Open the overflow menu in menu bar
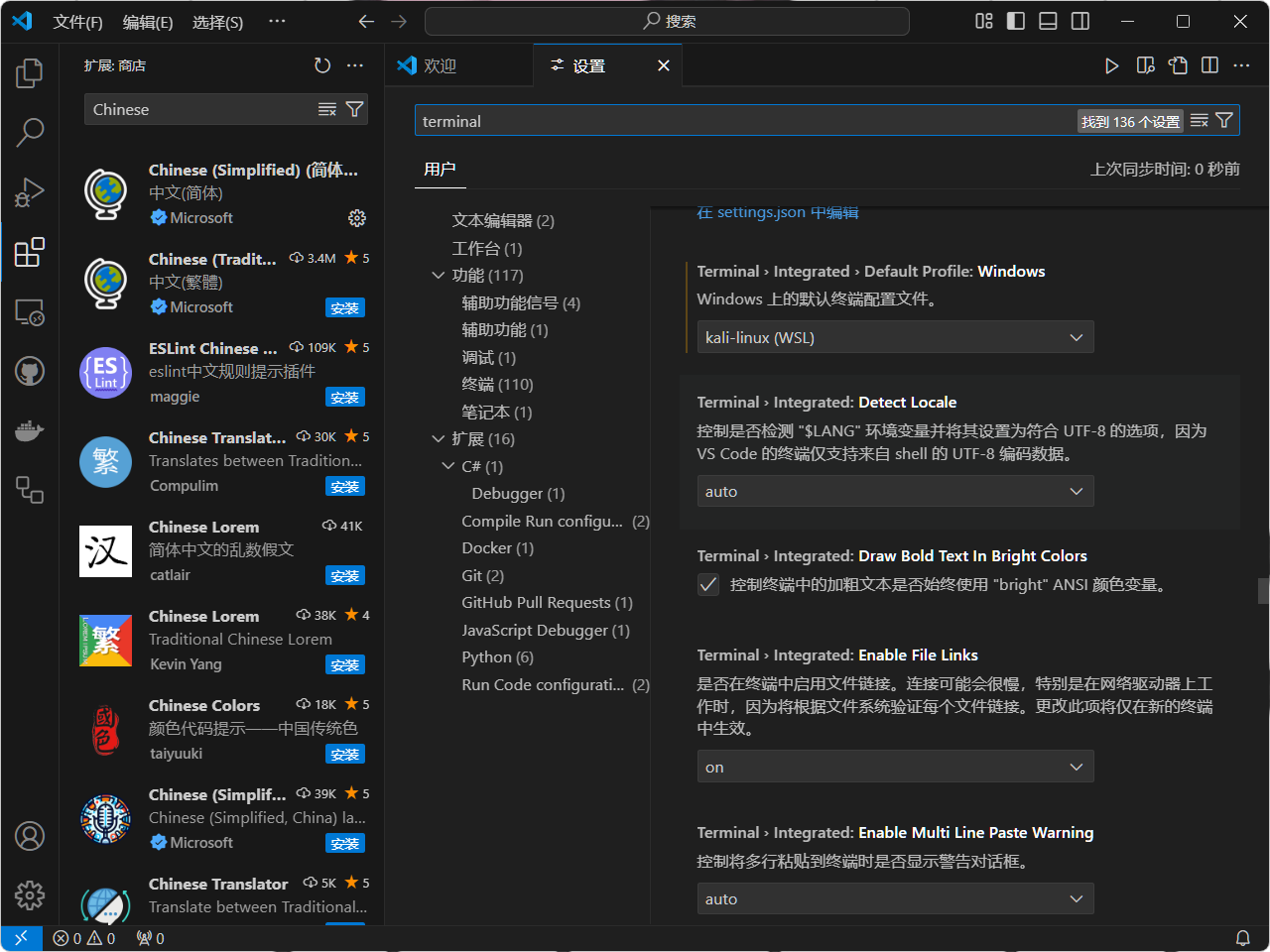This screenshot has height=952, width=1270. coord(278,21)
